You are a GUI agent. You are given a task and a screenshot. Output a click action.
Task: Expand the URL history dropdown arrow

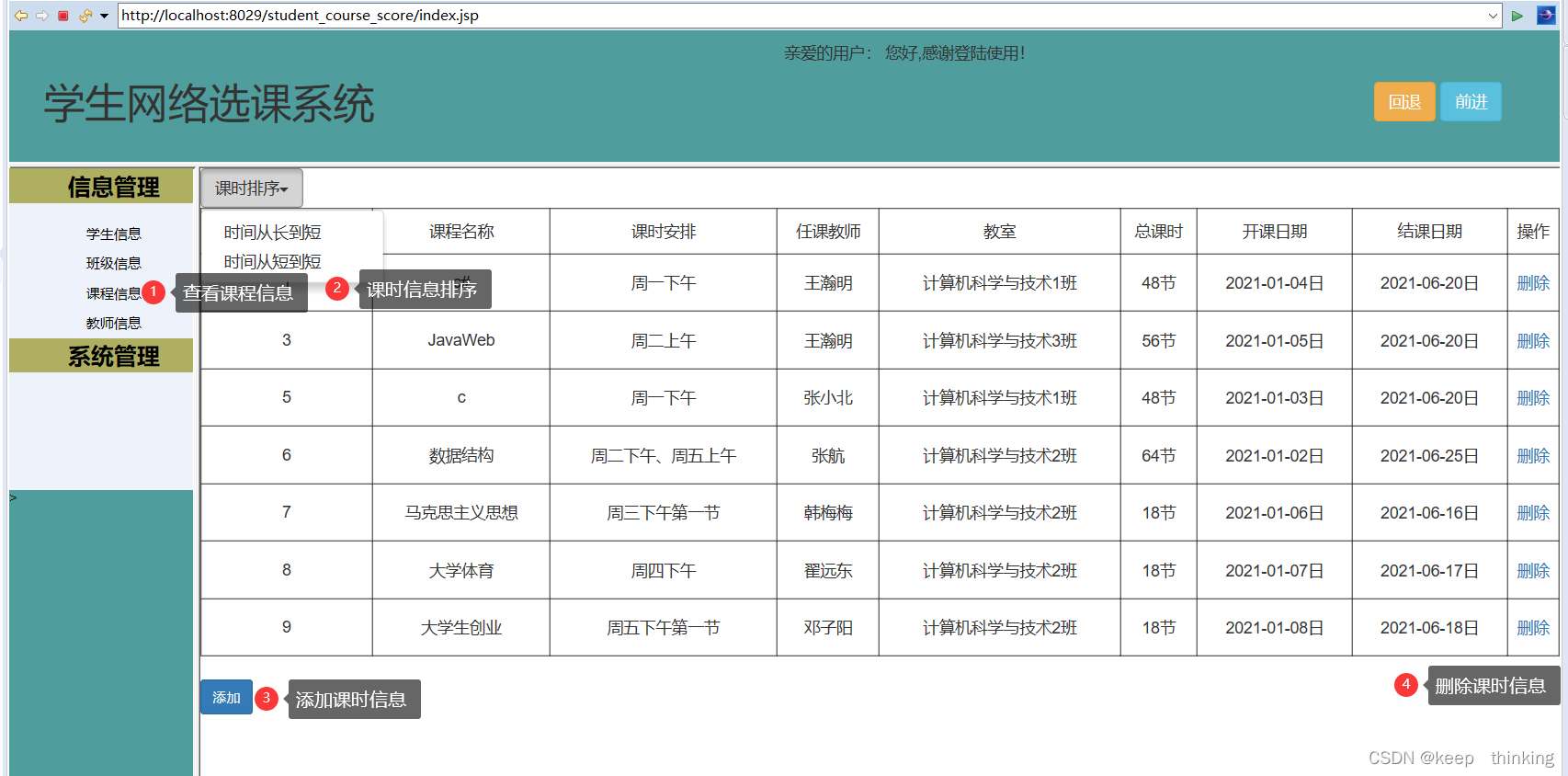pos(1494,16)
